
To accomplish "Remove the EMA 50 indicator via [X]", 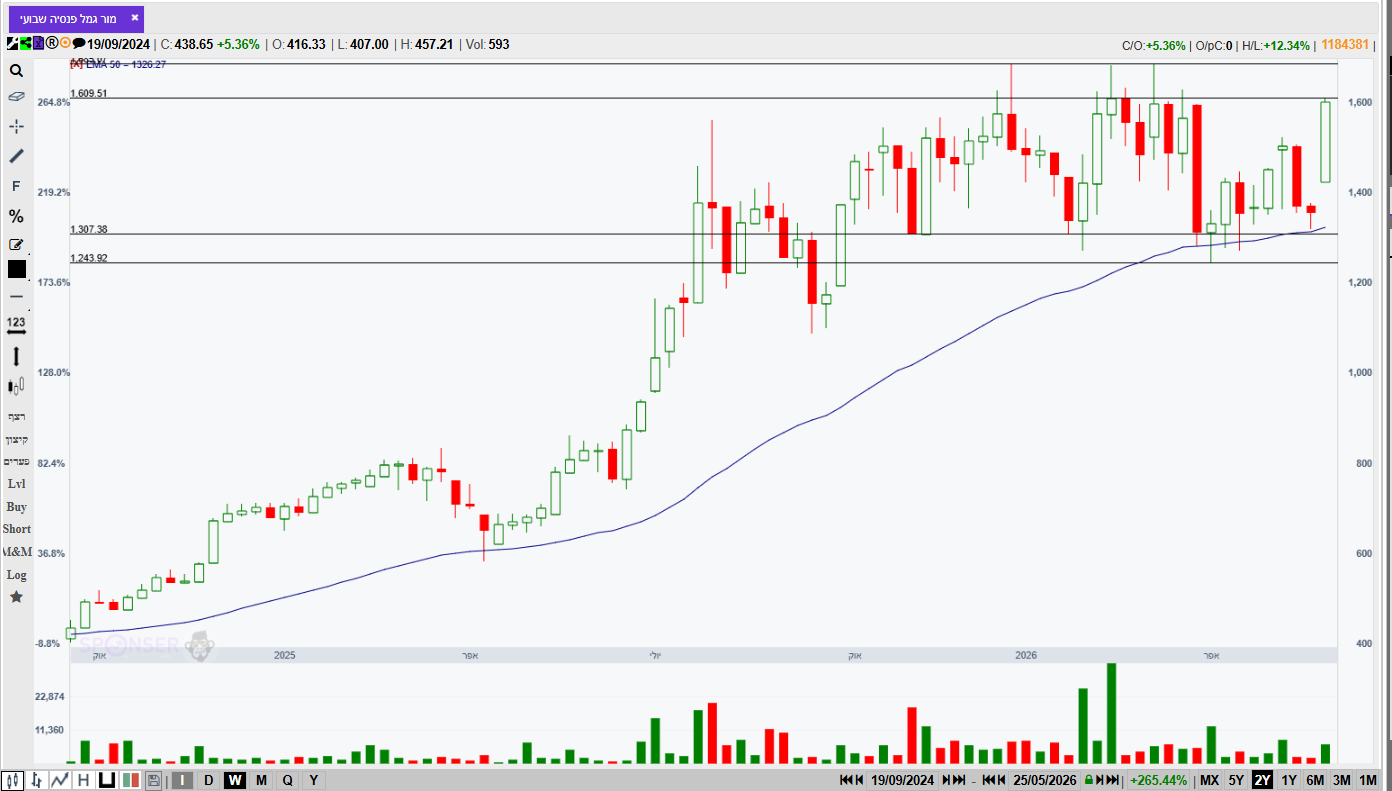I will 76,64.
